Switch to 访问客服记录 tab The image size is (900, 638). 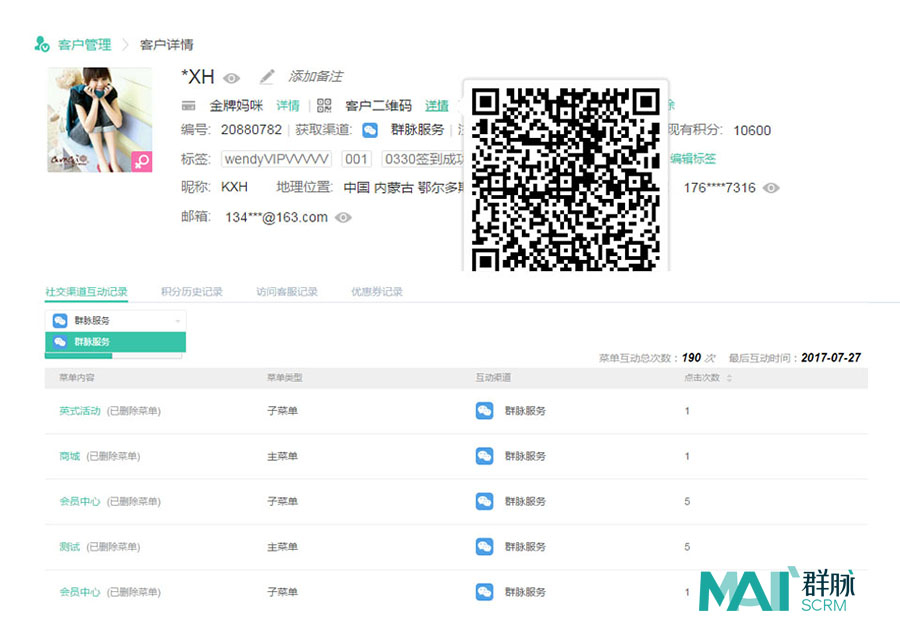point(287,291)
